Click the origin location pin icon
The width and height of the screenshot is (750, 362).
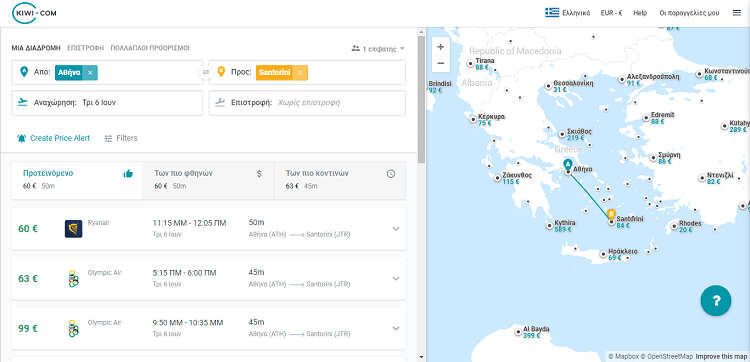(23, 72)
